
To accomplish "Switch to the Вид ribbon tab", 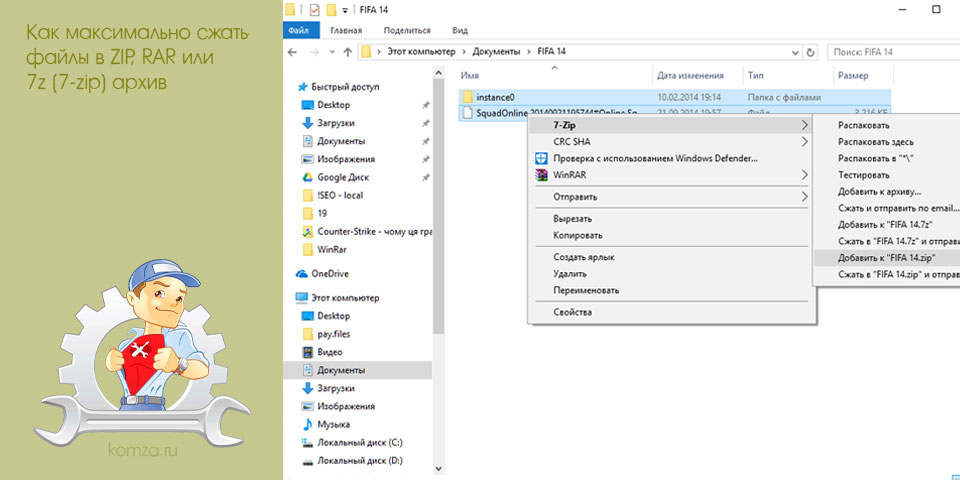I will 460,30.
